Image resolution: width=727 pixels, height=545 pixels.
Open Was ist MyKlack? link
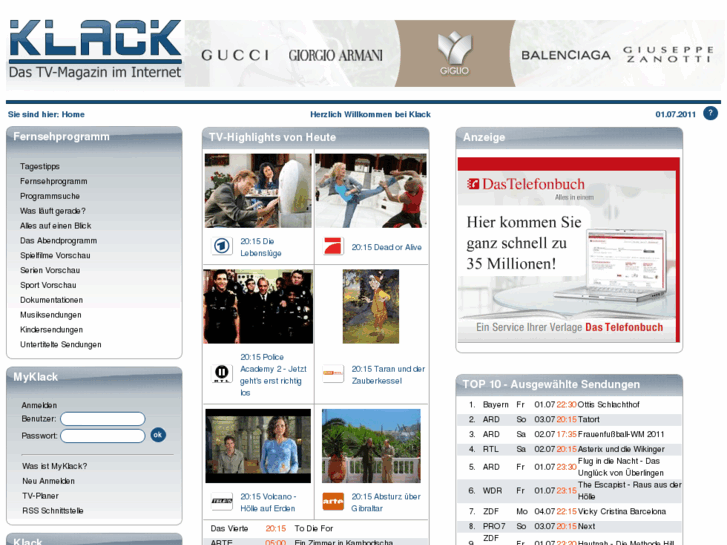[55, 466]
